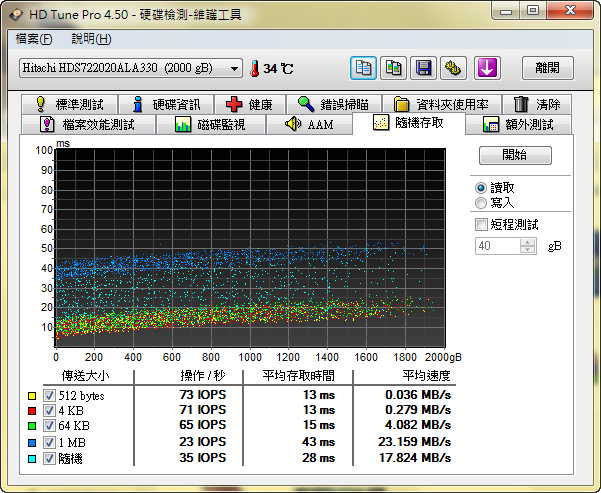This screenshot has height=493, width=601.
Task: Click the gB size input field
Action: [498, 246]
